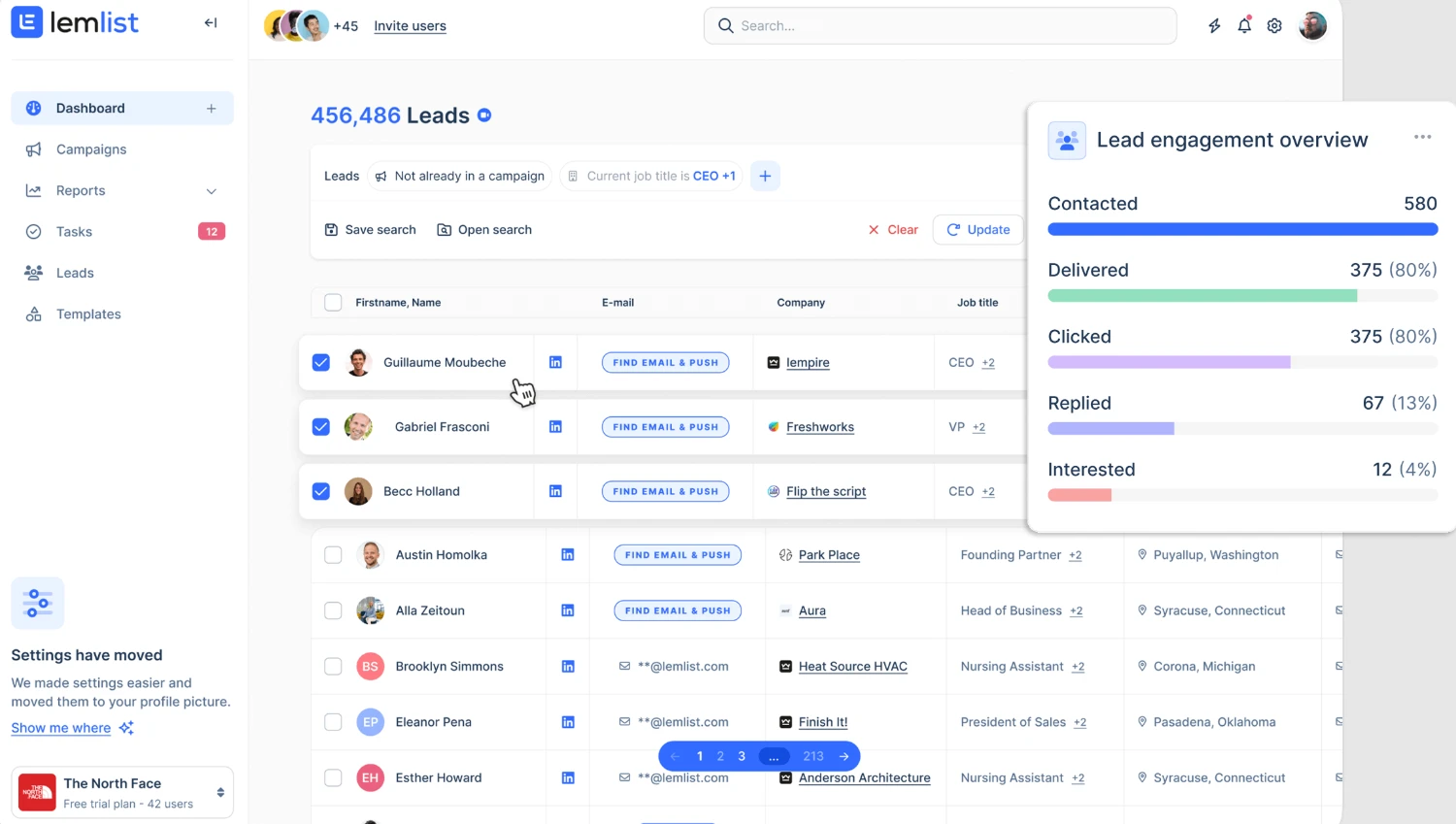Clear the search filters

tap(893, 230)
